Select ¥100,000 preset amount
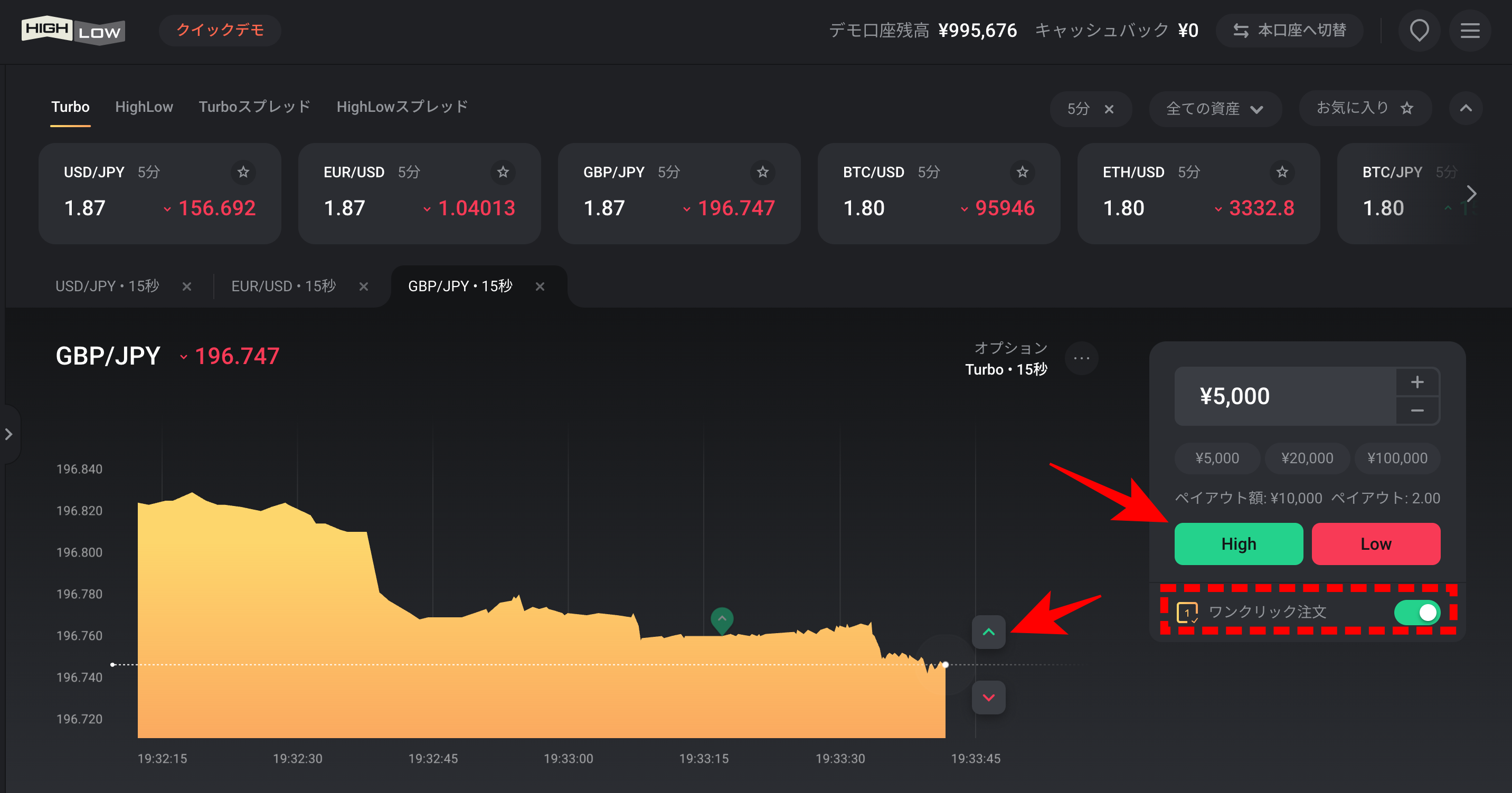1512x793 pixels. pos(1397,458)
